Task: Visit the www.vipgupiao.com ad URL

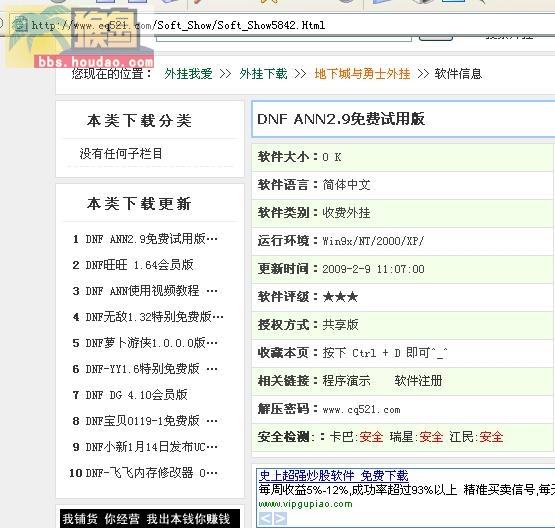Action: pos(305,504)
